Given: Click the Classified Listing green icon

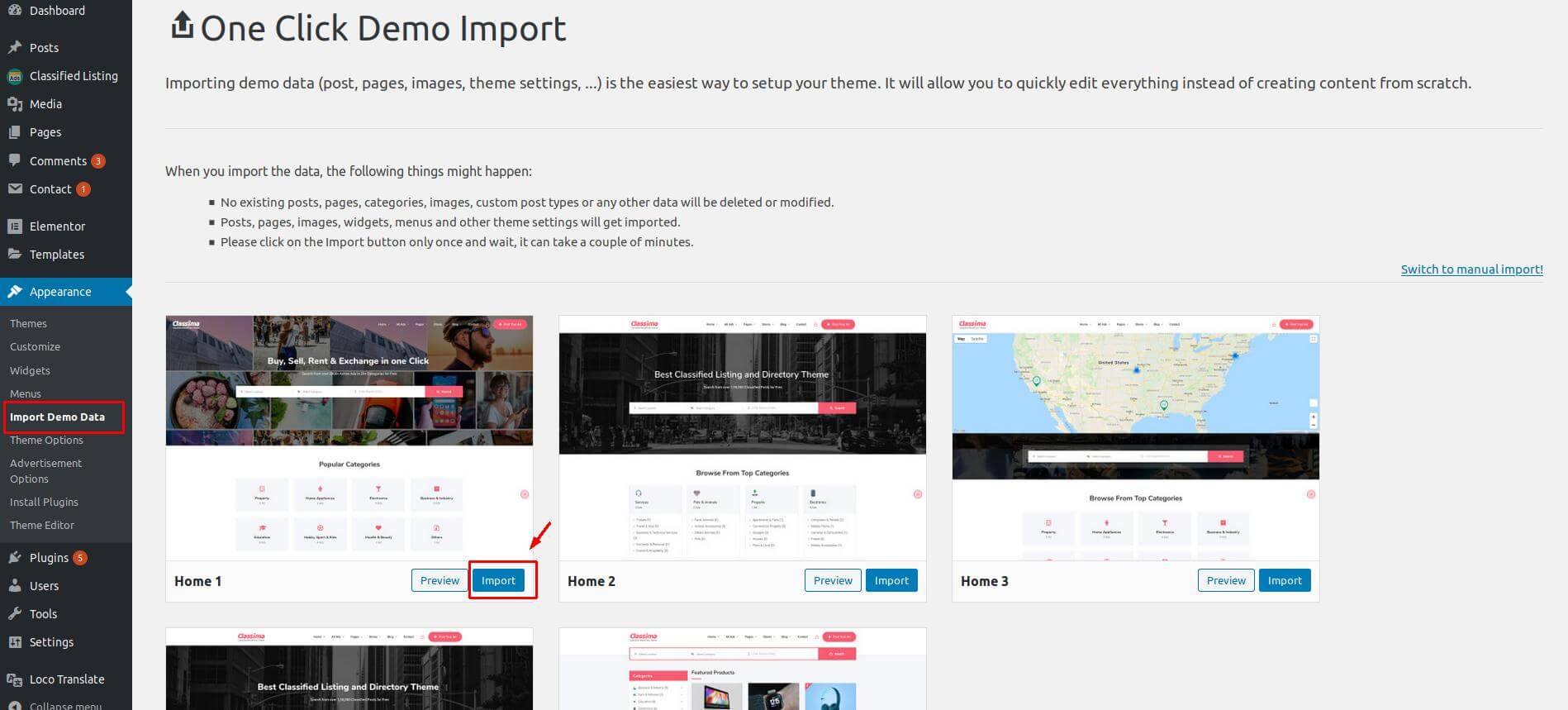Looking at the screenshot, I should click(x=14, y=76).
